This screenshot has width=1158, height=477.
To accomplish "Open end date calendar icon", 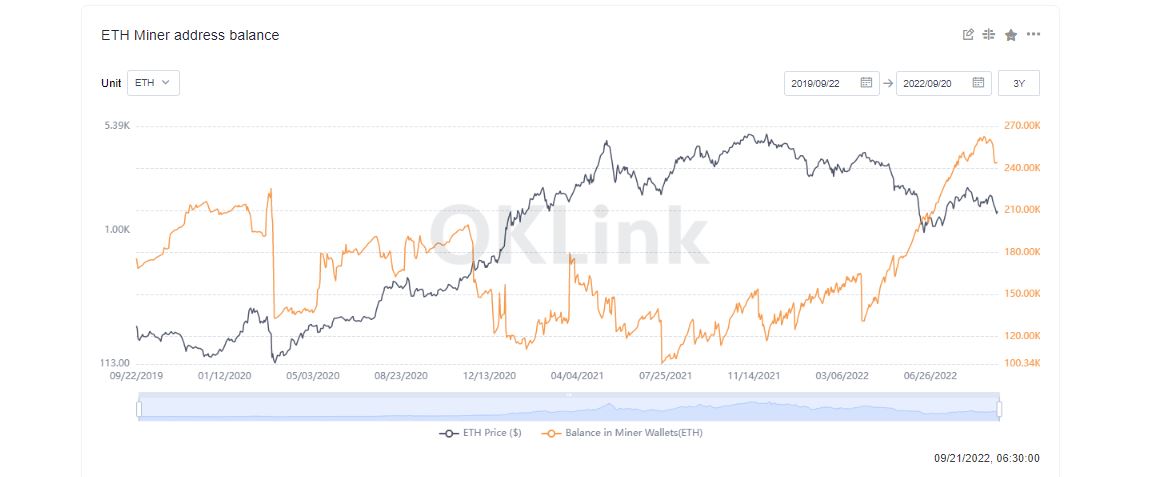I will coord(978,83).
